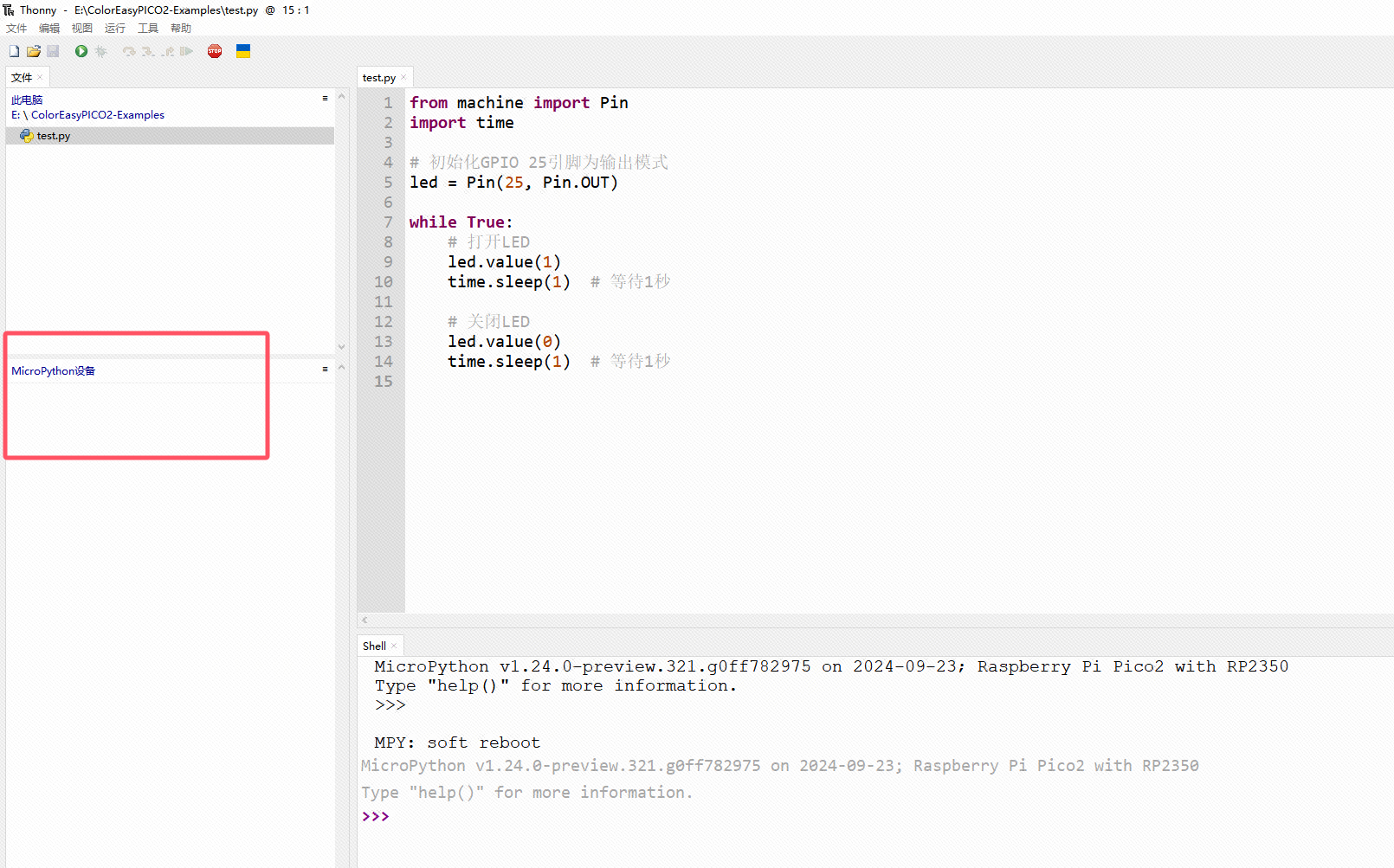Open the 编辑 (Edit) menu
The width and height of the screenshot is (1394, 868).
pyautogui.click(x=49, y=29)
